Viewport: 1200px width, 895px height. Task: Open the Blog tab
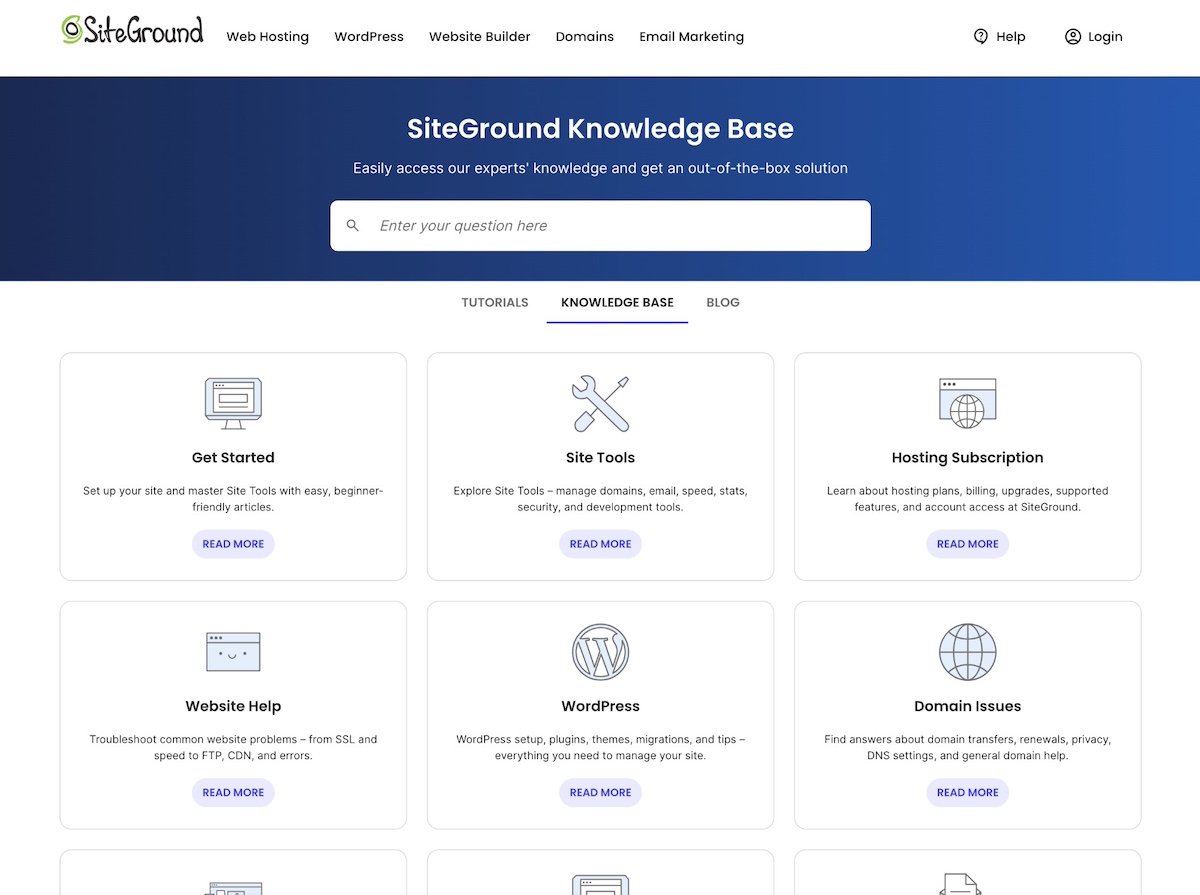pos(722,302)
